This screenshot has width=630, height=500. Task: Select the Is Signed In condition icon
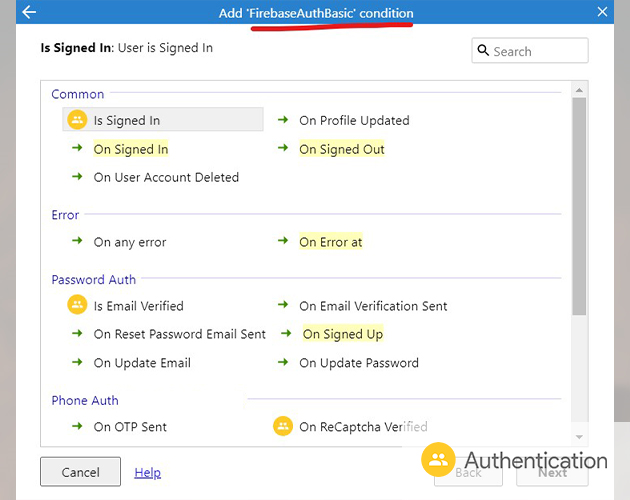click(77, 120)
